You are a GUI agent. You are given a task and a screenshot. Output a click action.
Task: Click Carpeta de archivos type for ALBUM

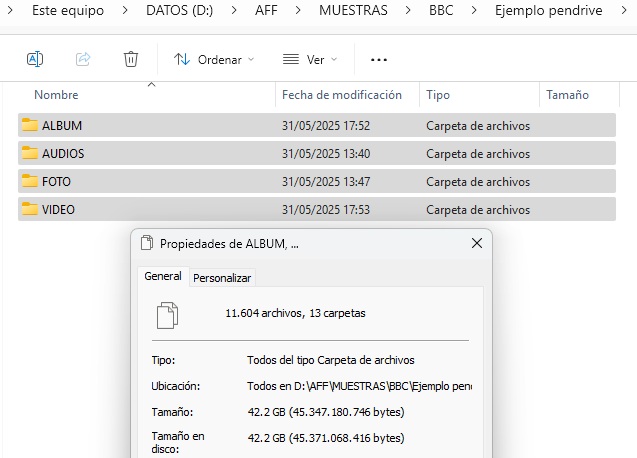click(x=478, y=126)
